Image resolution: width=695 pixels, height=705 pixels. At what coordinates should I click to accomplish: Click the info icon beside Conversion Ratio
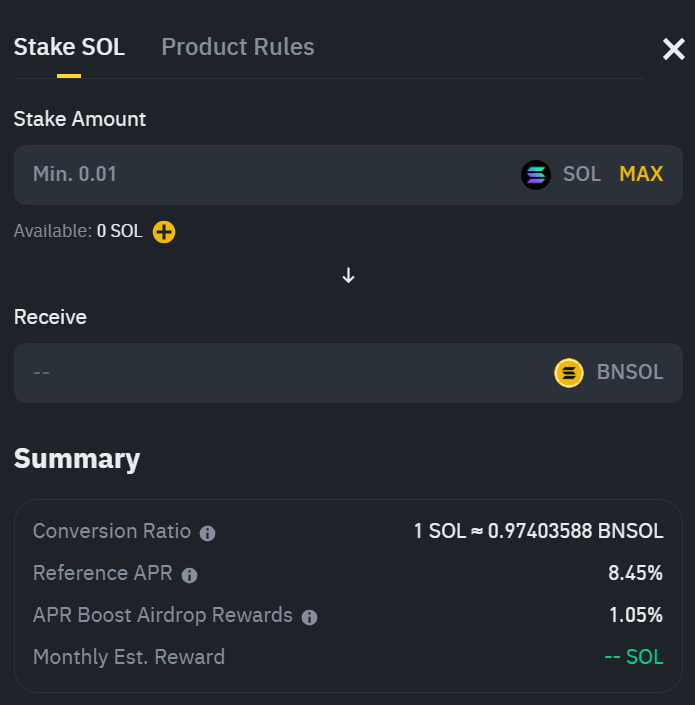point(207,533)
